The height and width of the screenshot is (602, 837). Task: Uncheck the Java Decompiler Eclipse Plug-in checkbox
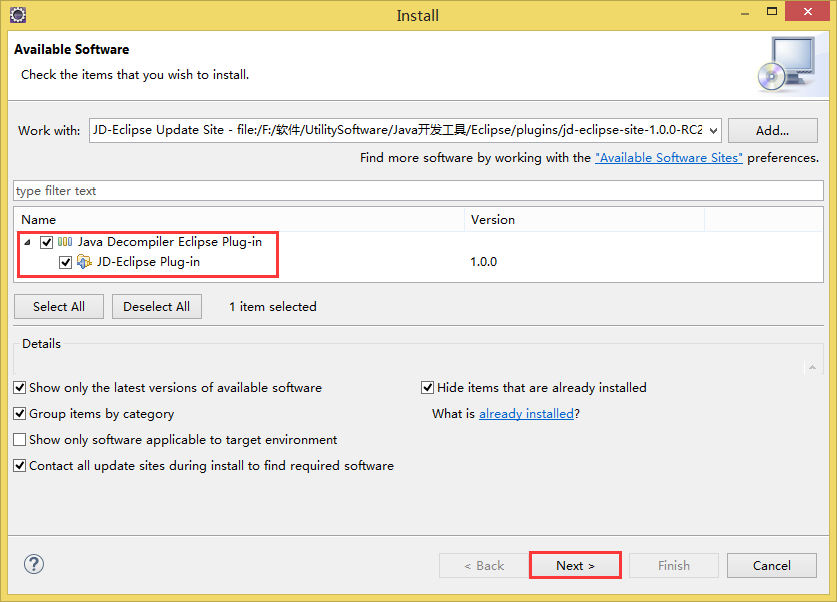[46, 242]
